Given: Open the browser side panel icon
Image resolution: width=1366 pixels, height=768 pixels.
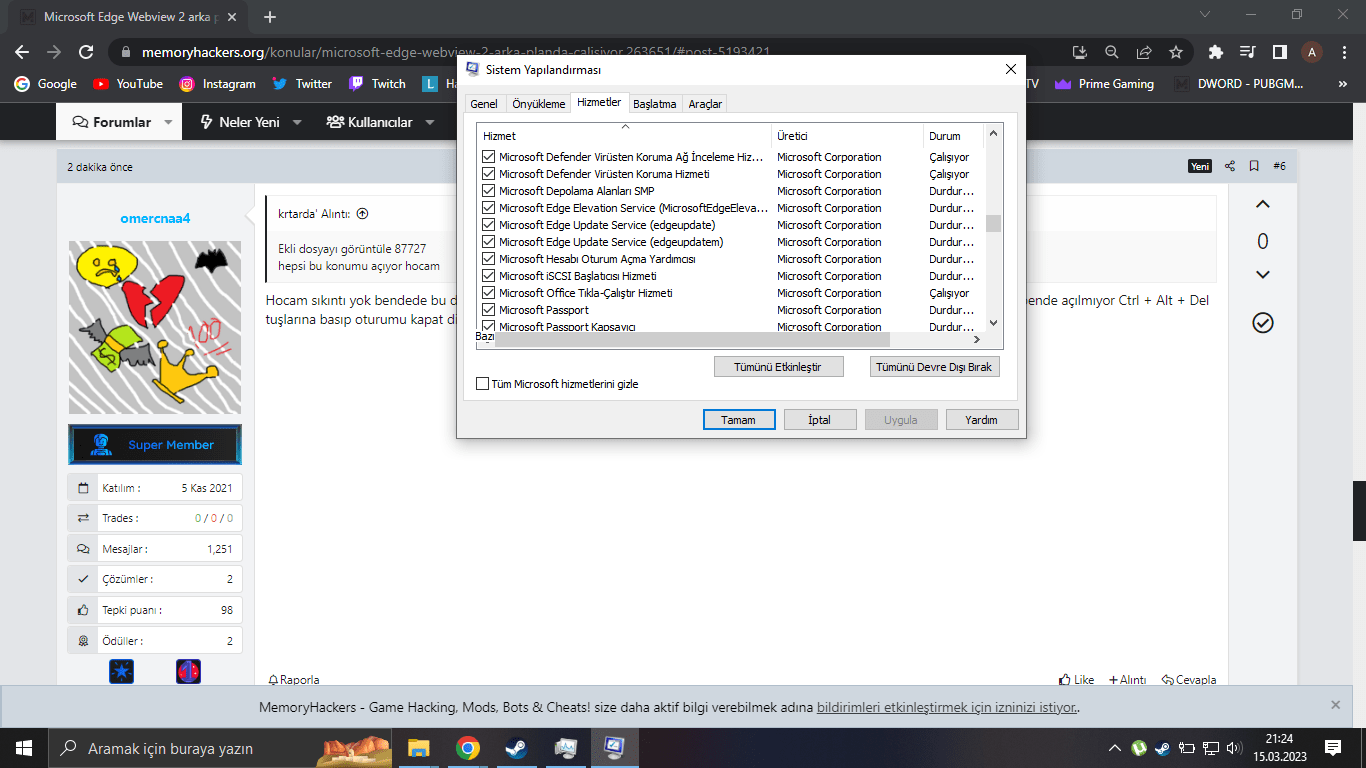Looking at the screenshot, I should coord(1279,52).
